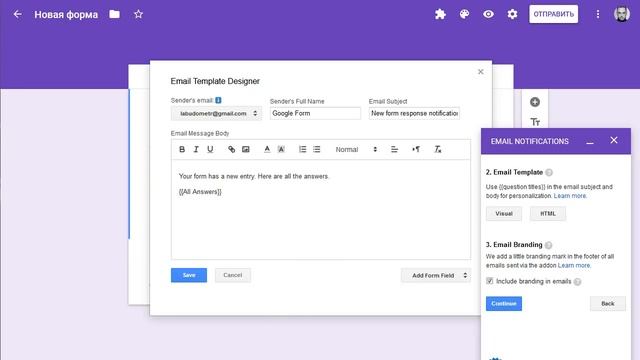
Task: Open the three-dot more menu
Action: click(598, 14)
